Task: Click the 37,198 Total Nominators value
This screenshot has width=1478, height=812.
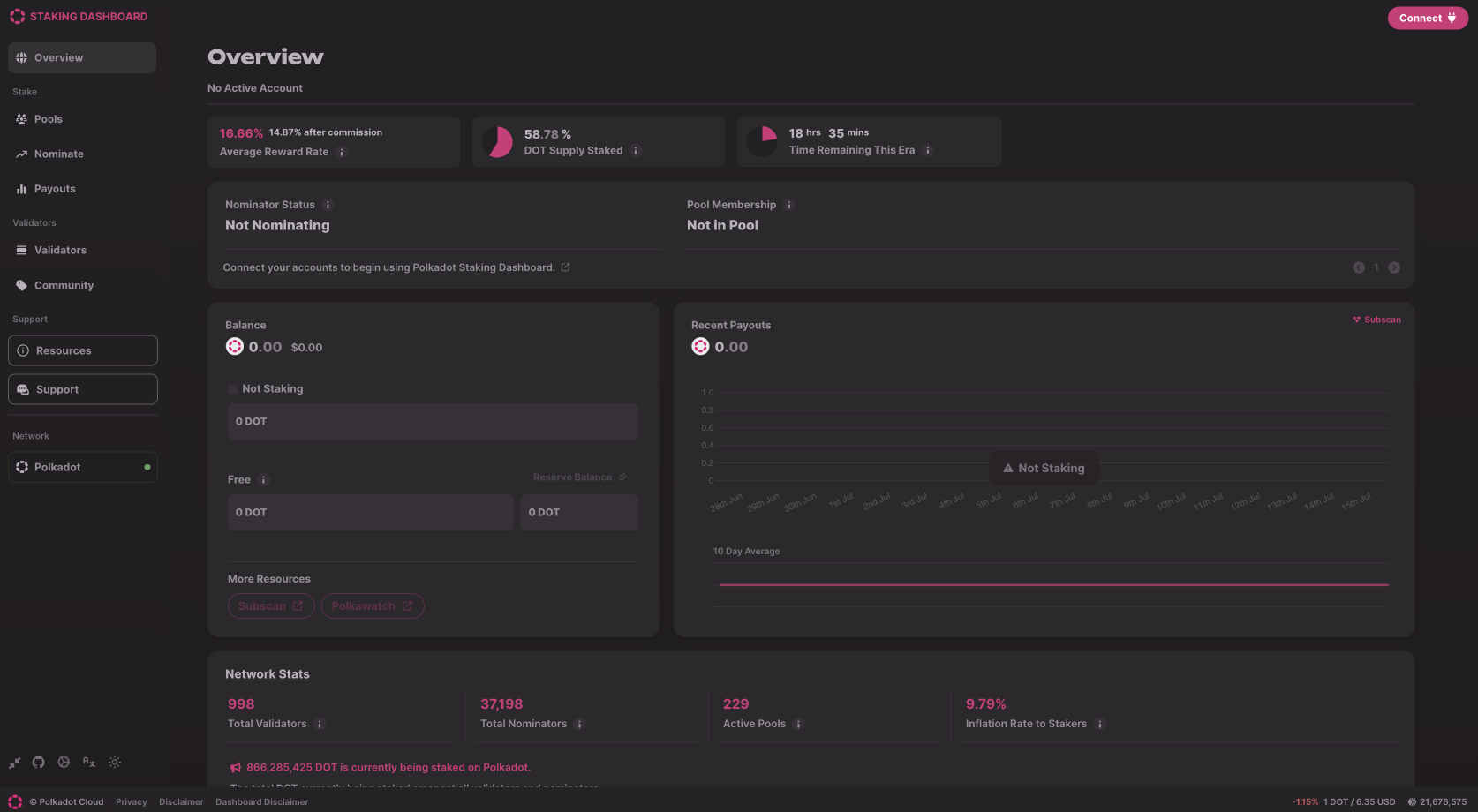Action: point(501,704)
